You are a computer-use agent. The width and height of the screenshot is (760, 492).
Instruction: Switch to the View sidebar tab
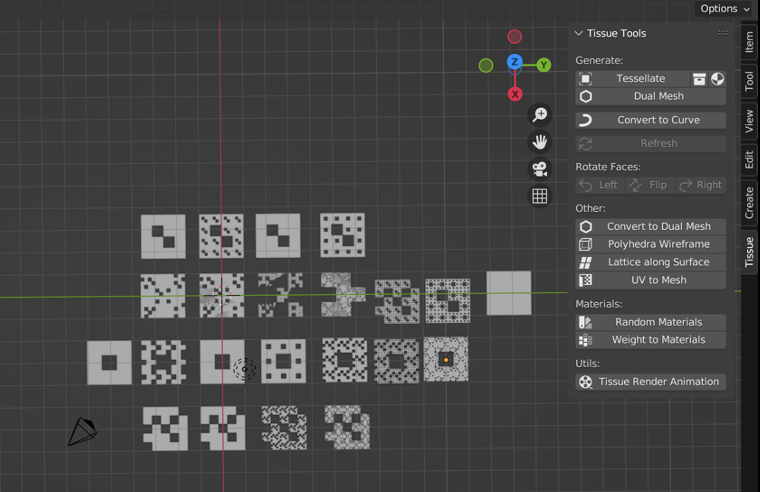(749, 121)
